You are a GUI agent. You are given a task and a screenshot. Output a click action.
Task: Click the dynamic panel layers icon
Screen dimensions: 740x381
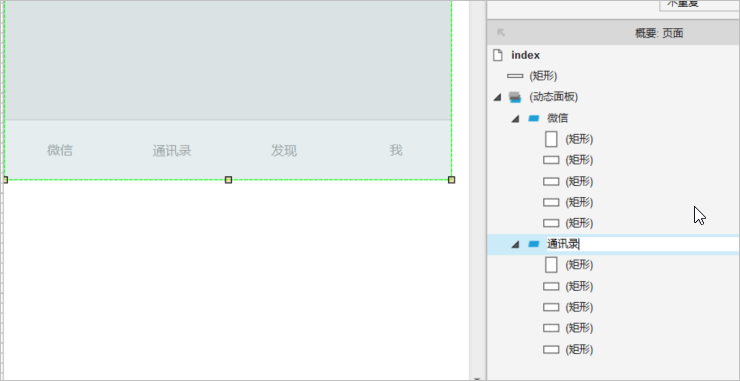pos(515,97)
